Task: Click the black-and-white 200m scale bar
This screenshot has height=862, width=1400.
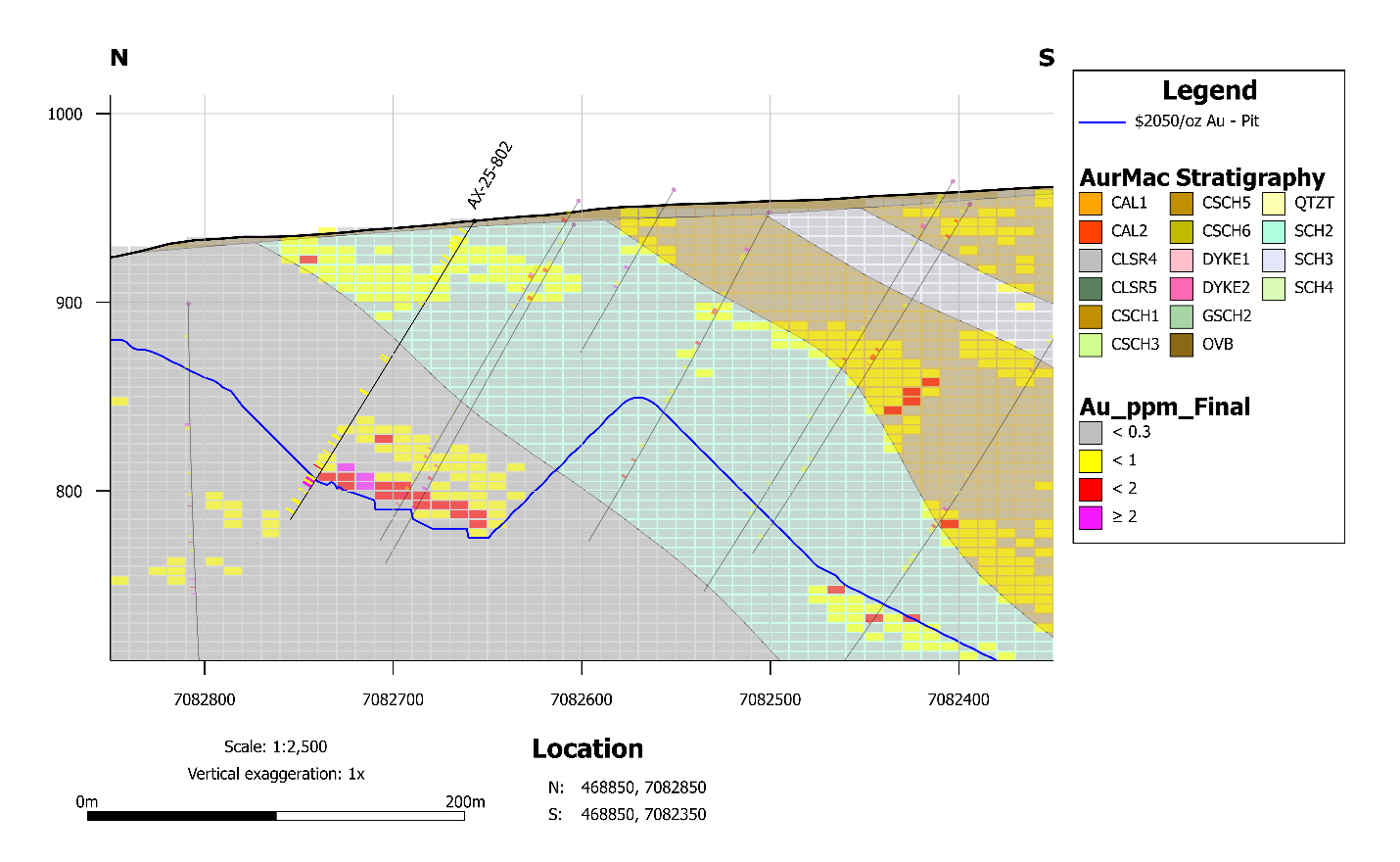Action: pos(275,815)
